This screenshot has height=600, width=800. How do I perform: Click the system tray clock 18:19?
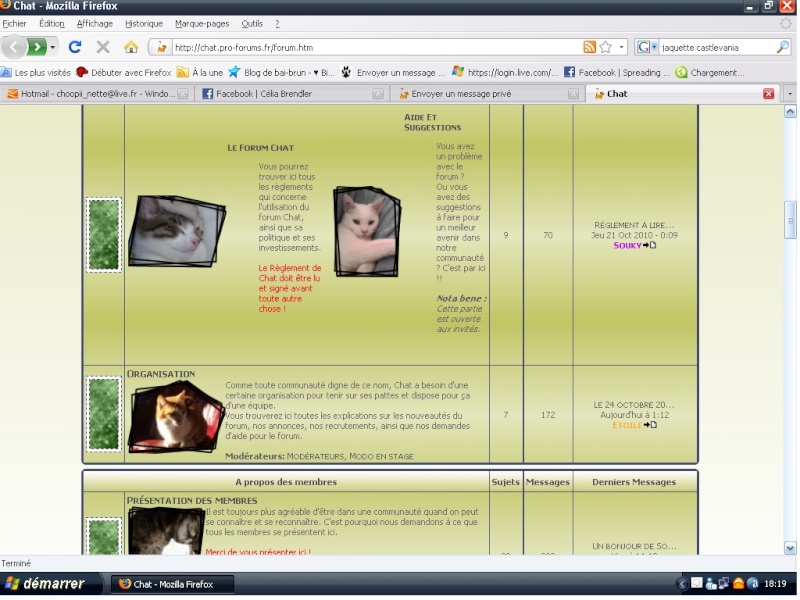(x=775, y=584)
